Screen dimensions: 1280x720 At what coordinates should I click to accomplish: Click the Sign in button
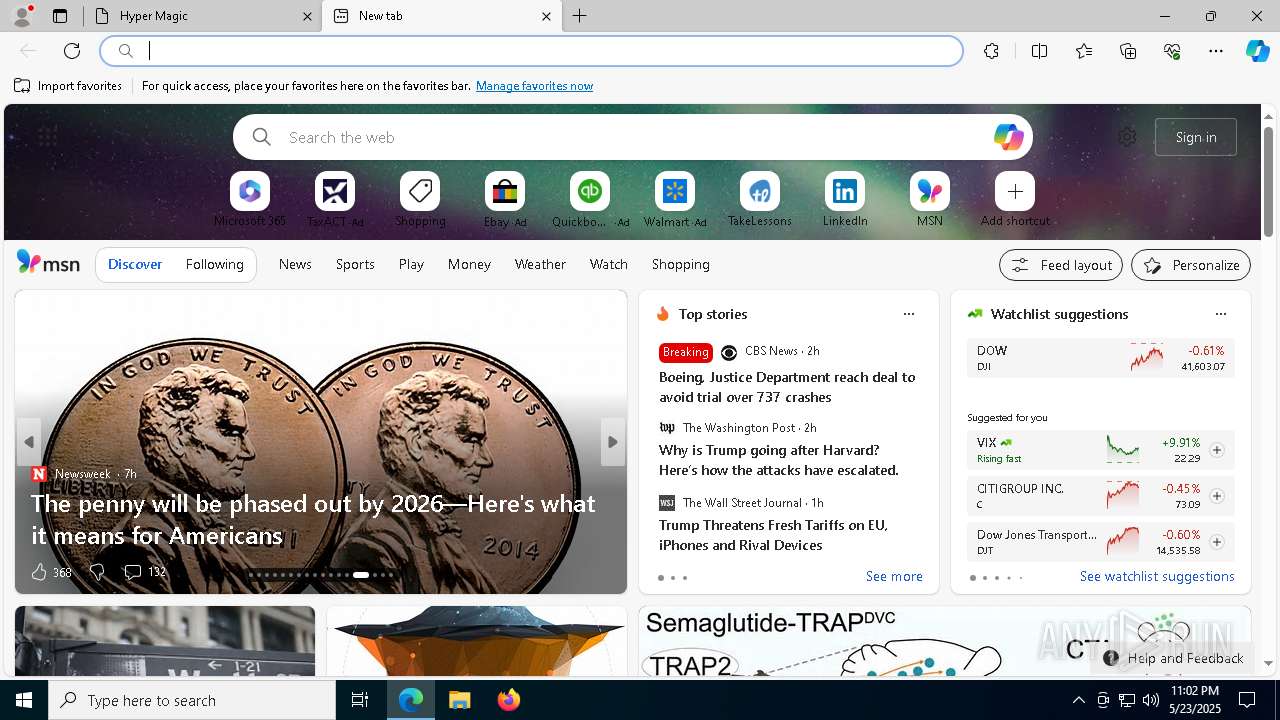point(1196,137)
